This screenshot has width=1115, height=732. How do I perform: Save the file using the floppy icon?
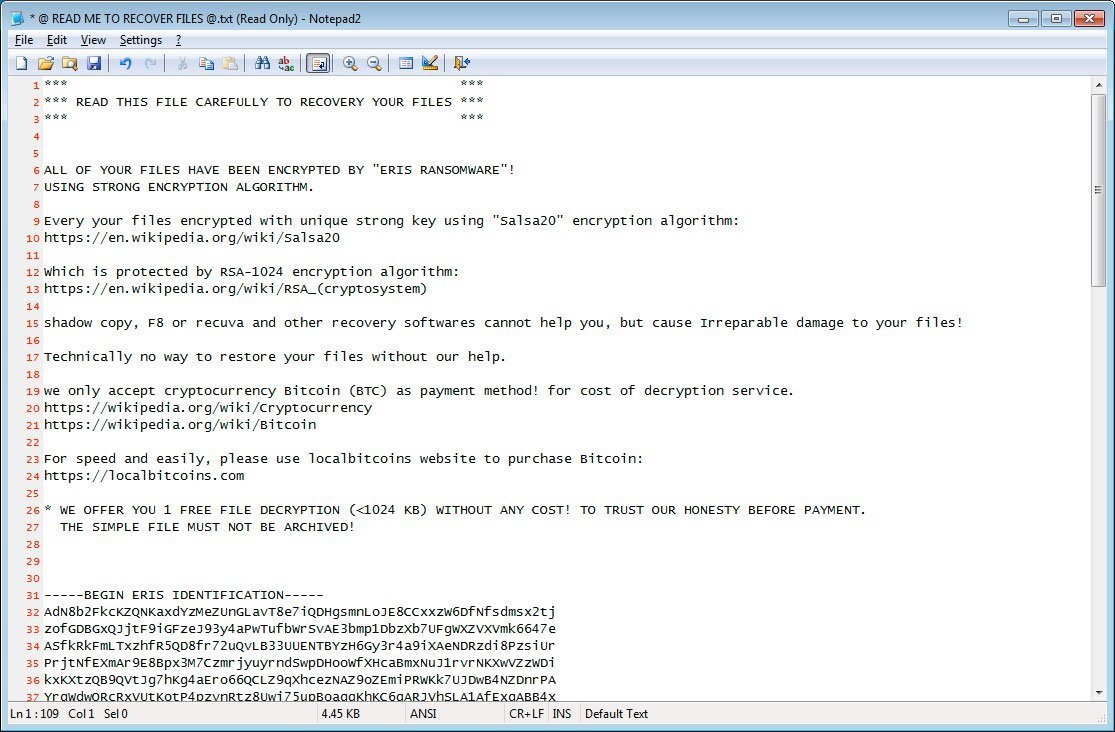[93, 63]
